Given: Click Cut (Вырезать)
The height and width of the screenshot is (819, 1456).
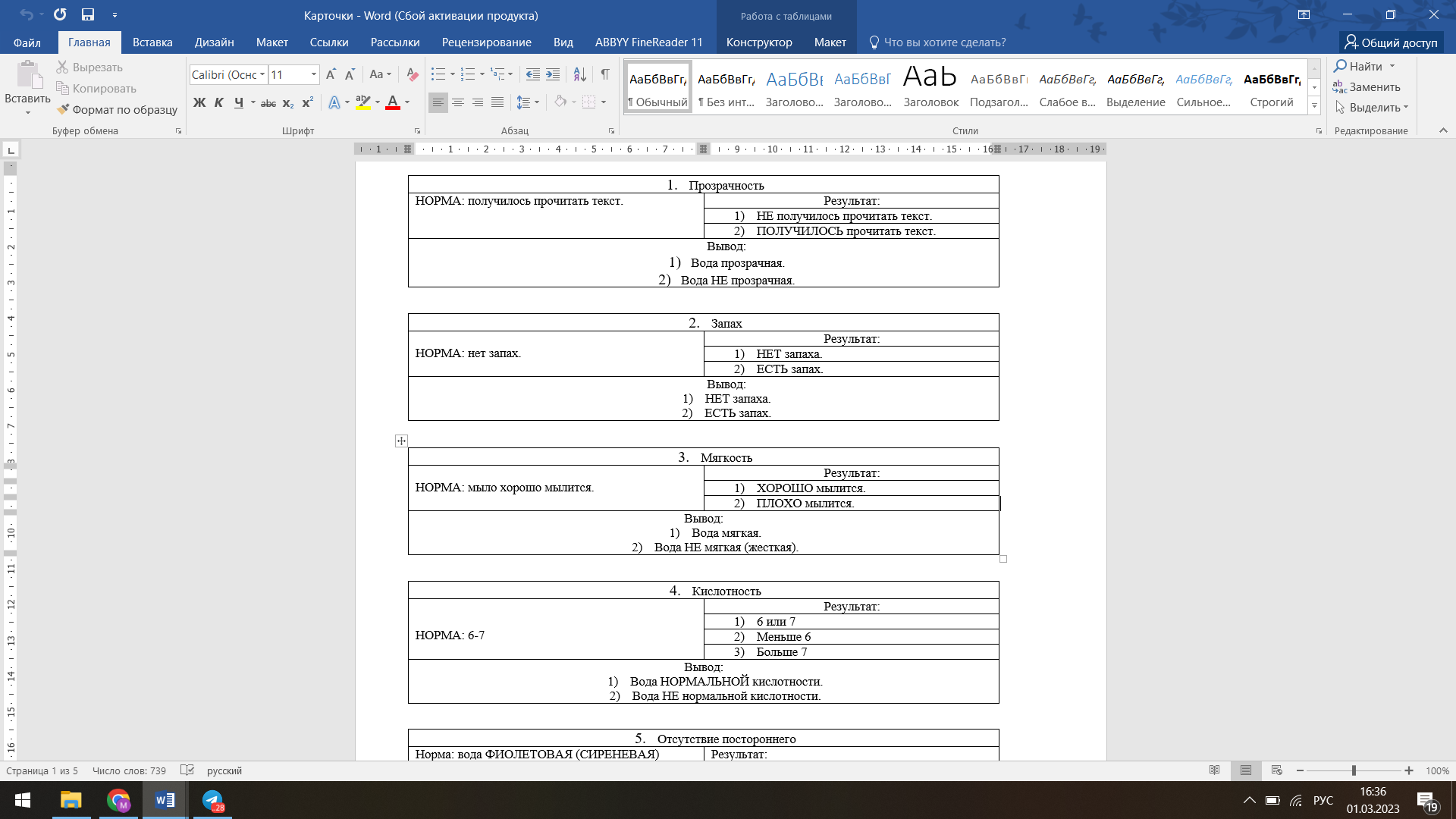Looking at the screenshot, I should (x=89, y=67).
